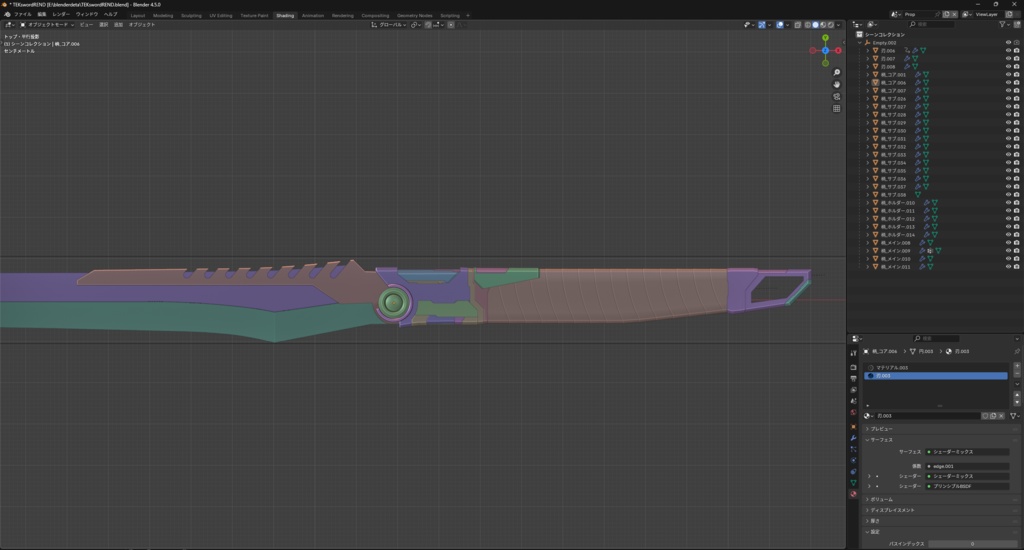This screenshot has width=1024, height=550.
Task: Toggle eye visibility for 柄_メイン.011 row
Action: 1008,267
